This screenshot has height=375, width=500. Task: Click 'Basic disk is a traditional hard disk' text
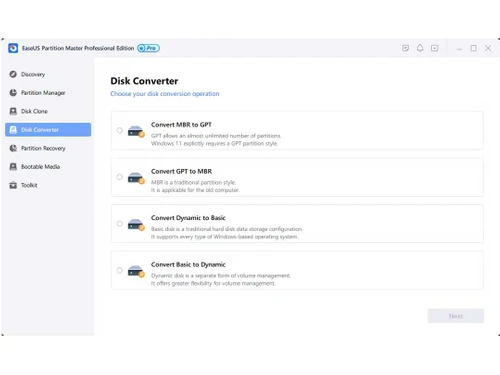click(227, 229)
